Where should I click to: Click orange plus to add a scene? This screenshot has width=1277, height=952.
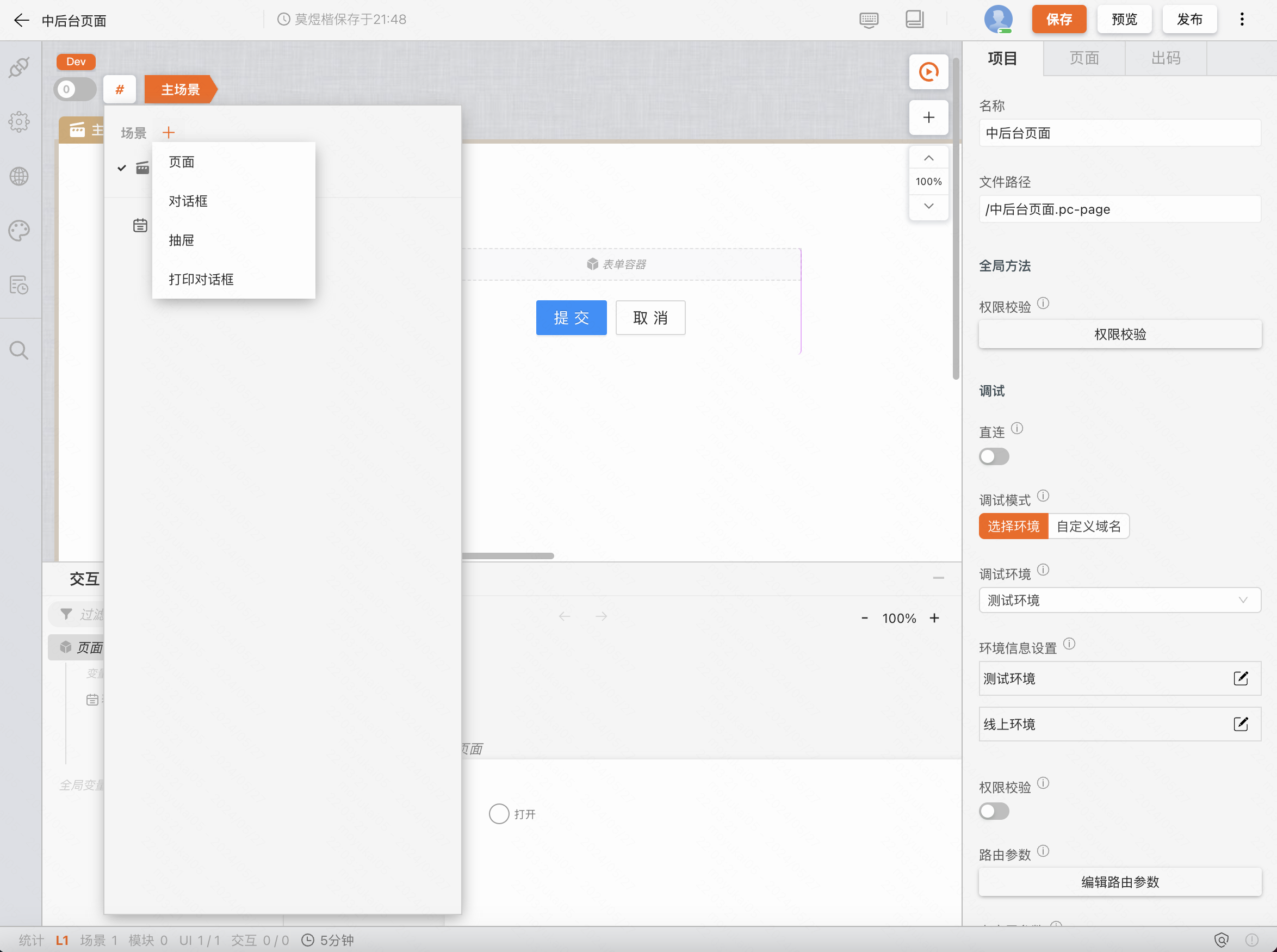tap(168, 133)
